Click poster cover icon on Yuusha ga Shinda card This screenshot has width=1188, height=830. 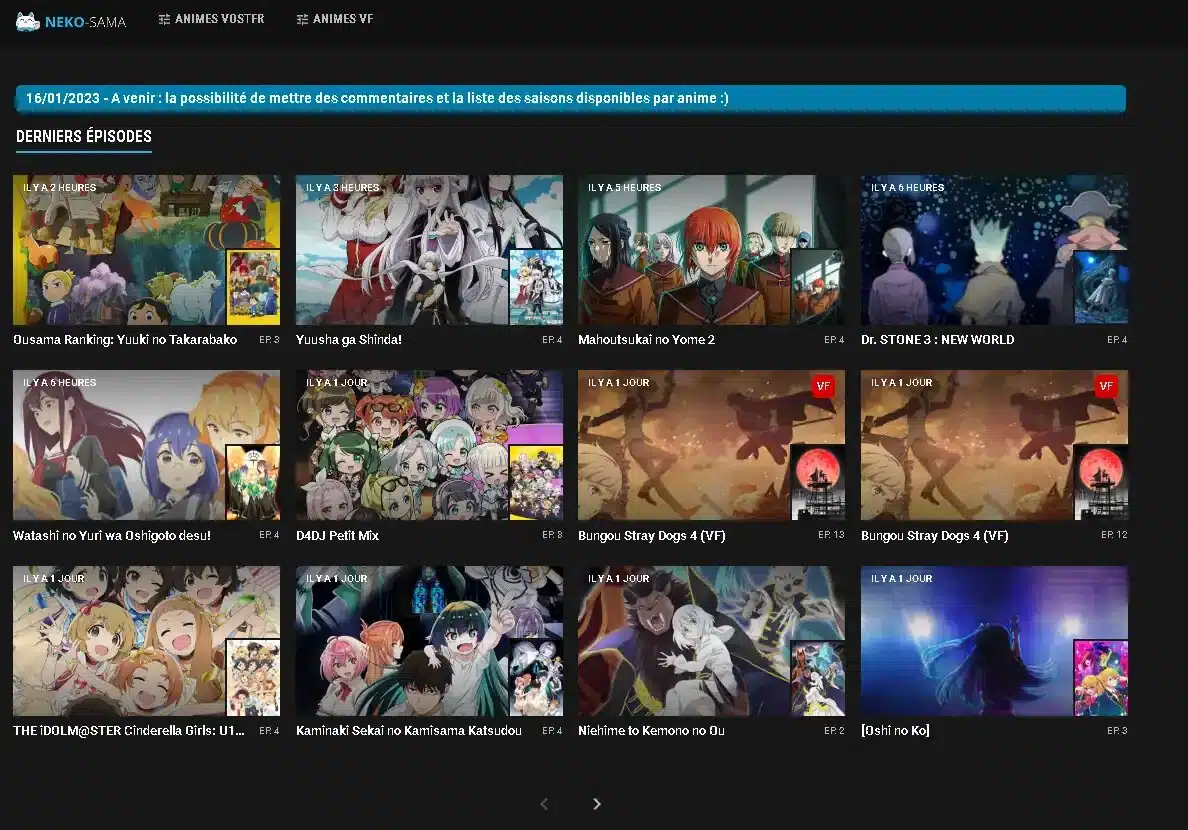pyautogui.click(x=536, y=287)
